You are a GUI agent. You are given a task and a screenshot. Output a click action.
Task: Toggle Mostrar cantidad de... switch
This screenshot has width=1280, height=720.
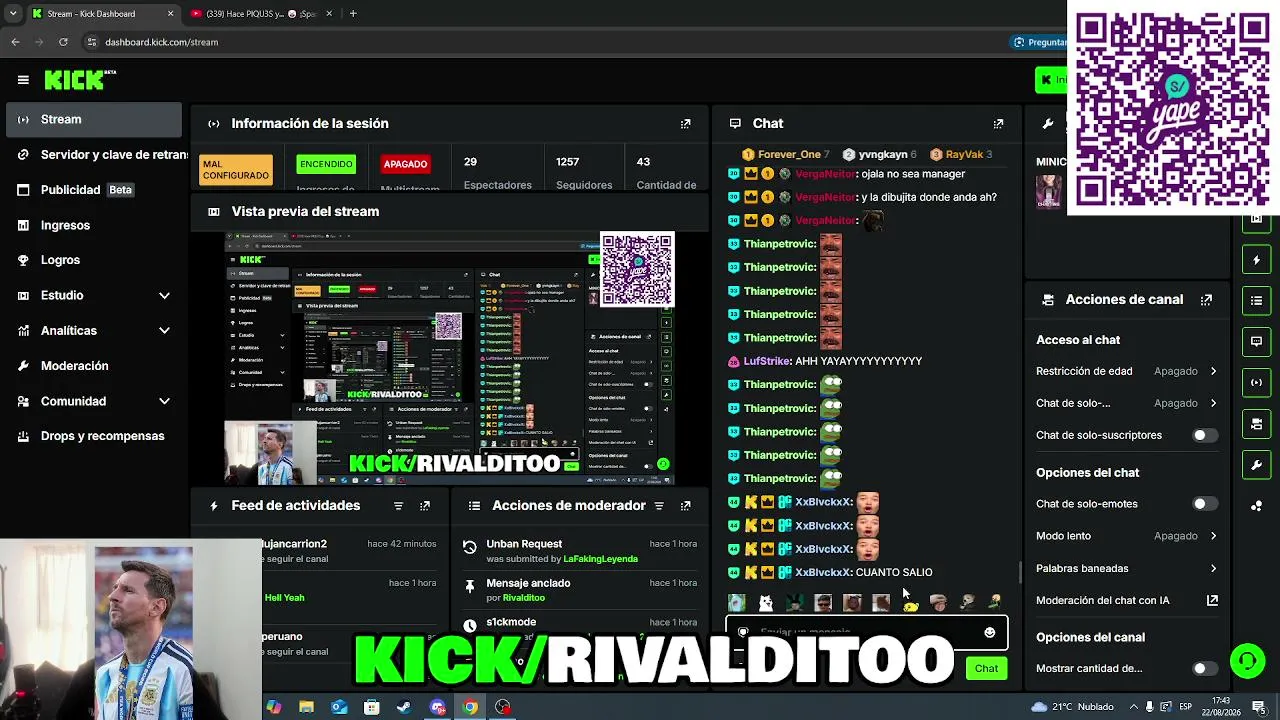[1204, 668]
